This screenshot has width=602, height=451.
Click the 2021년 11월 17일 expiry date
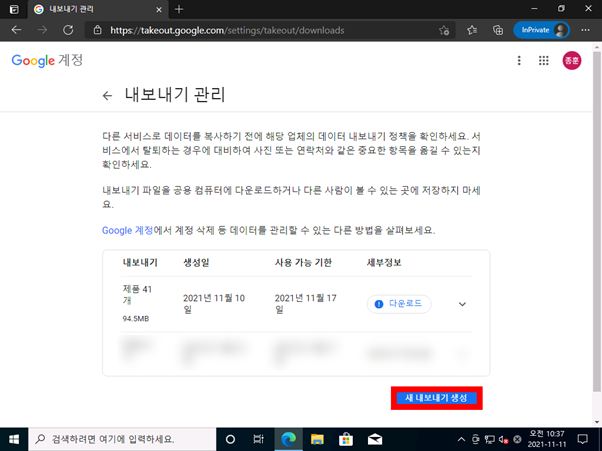click(x=306, y=304)
